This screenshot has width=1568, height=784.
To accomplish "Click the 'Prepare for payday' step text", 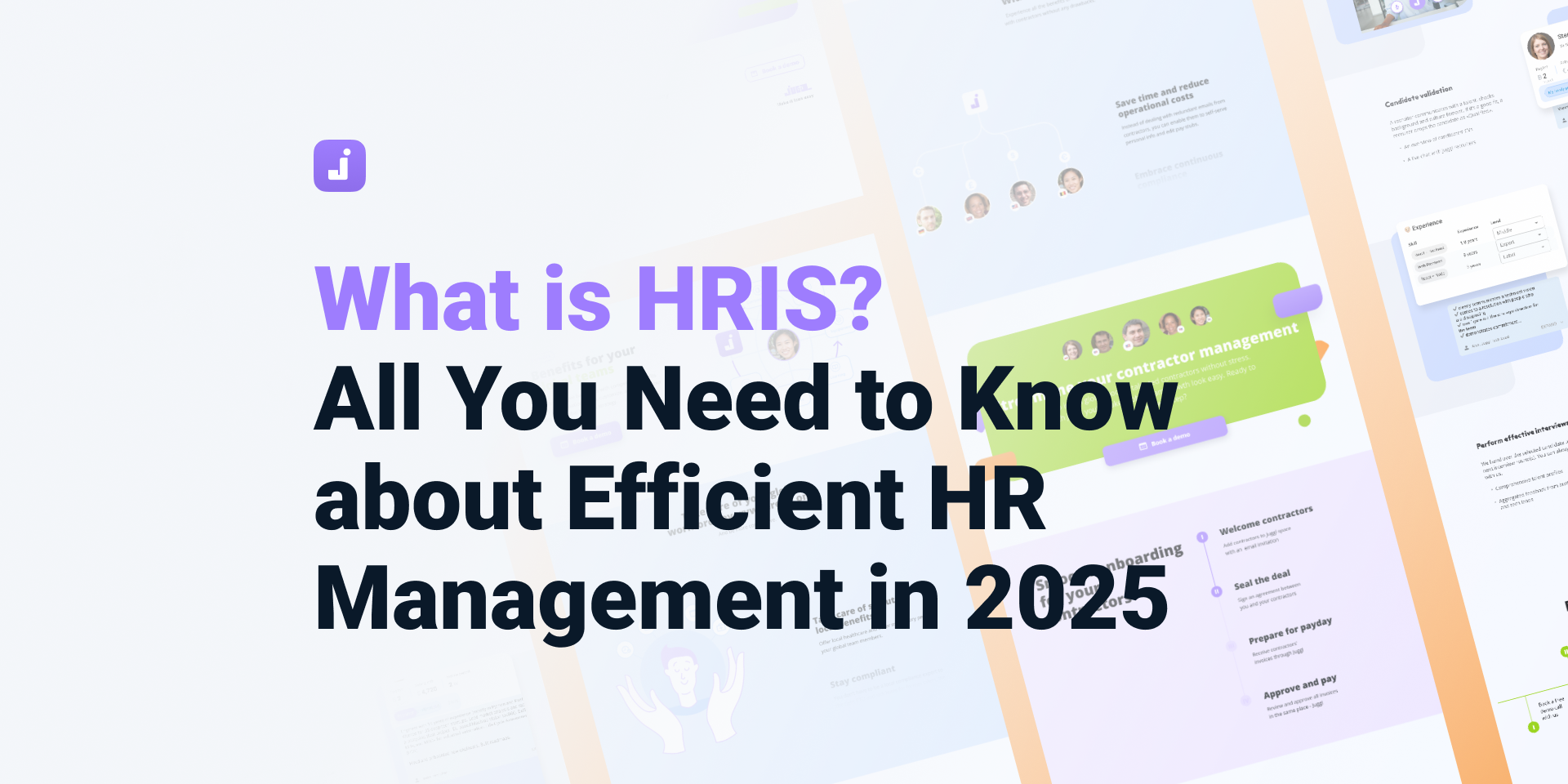I will (1290, 630).
